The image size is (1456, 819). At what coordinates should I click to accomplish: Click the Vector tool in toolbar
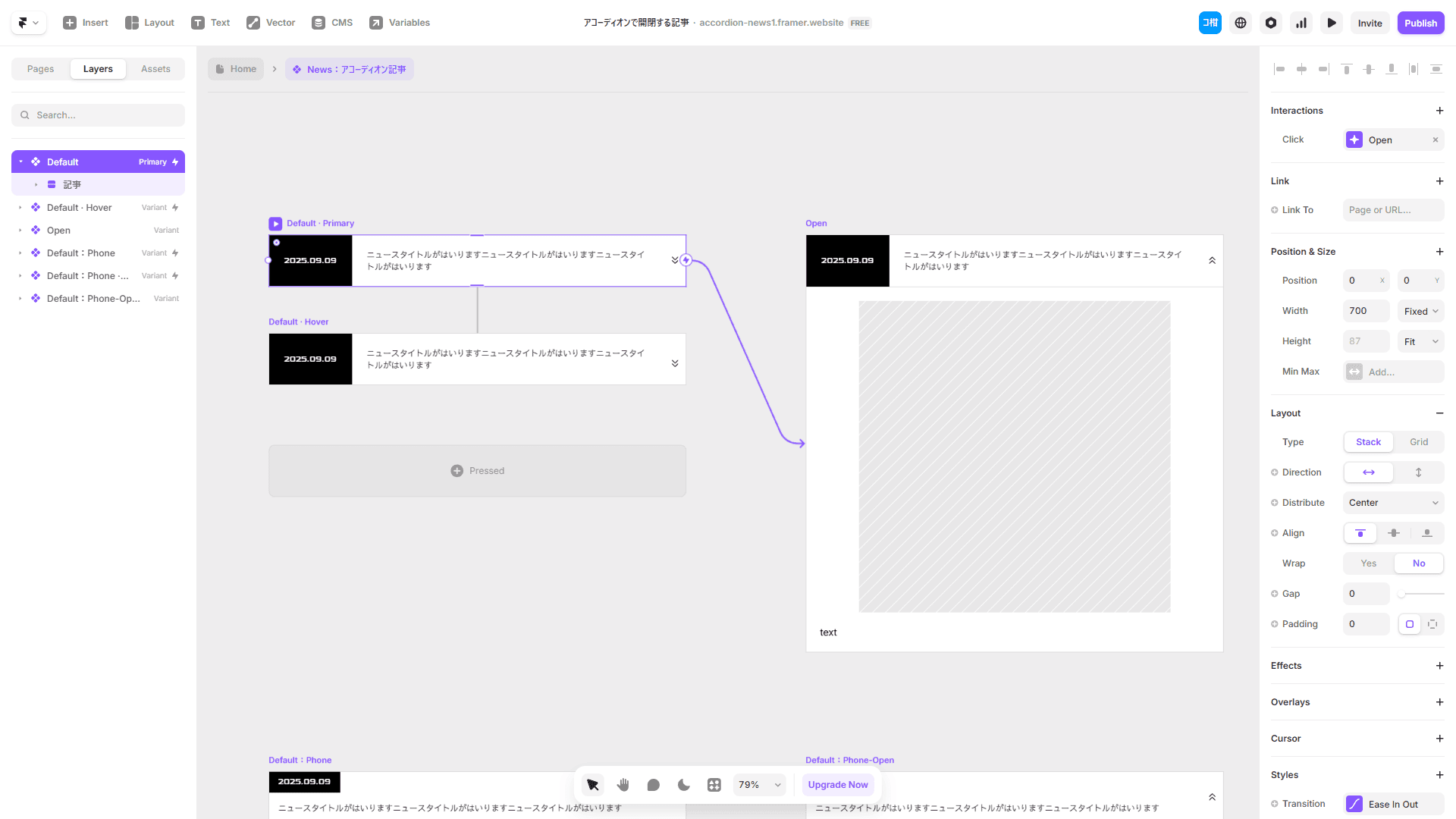pyautogui.click(x=271, y=23)
